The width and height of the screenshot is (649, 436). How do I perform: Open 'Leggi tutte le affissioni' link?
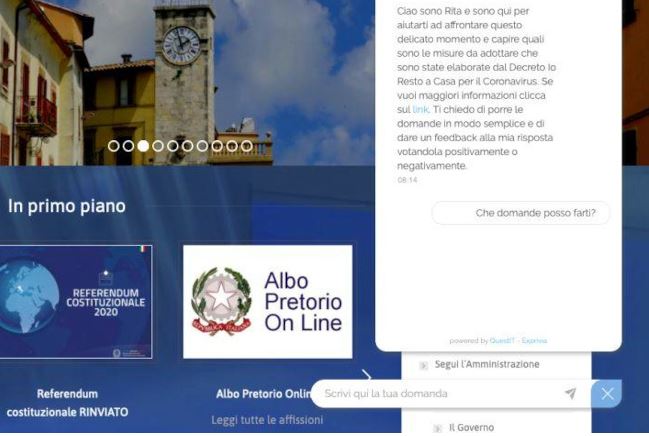point(267,420)
